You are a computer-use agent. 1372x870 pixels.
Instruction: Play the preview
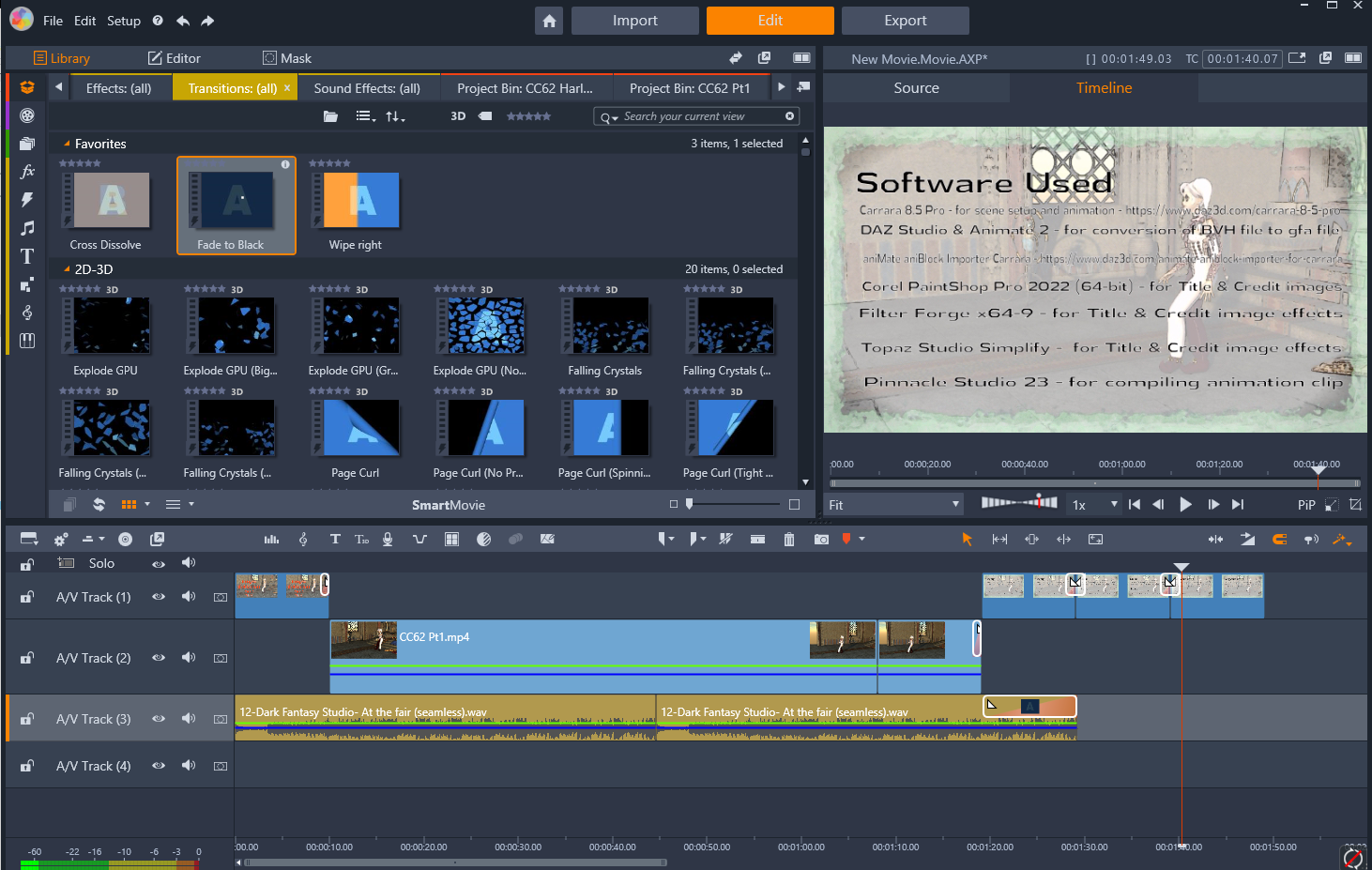tap(1185, 505)
